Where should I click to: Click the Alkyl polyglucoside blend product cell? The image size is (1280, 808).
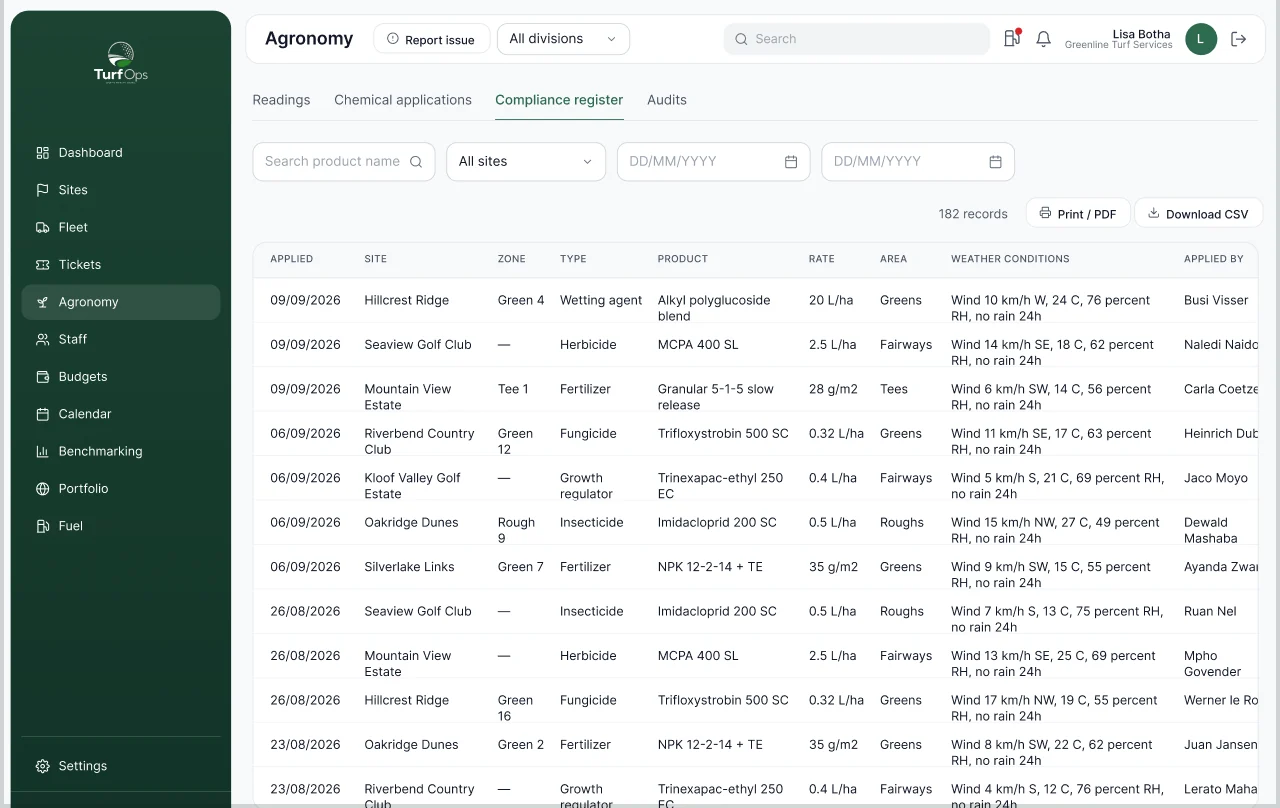click(x=714, y=308)
